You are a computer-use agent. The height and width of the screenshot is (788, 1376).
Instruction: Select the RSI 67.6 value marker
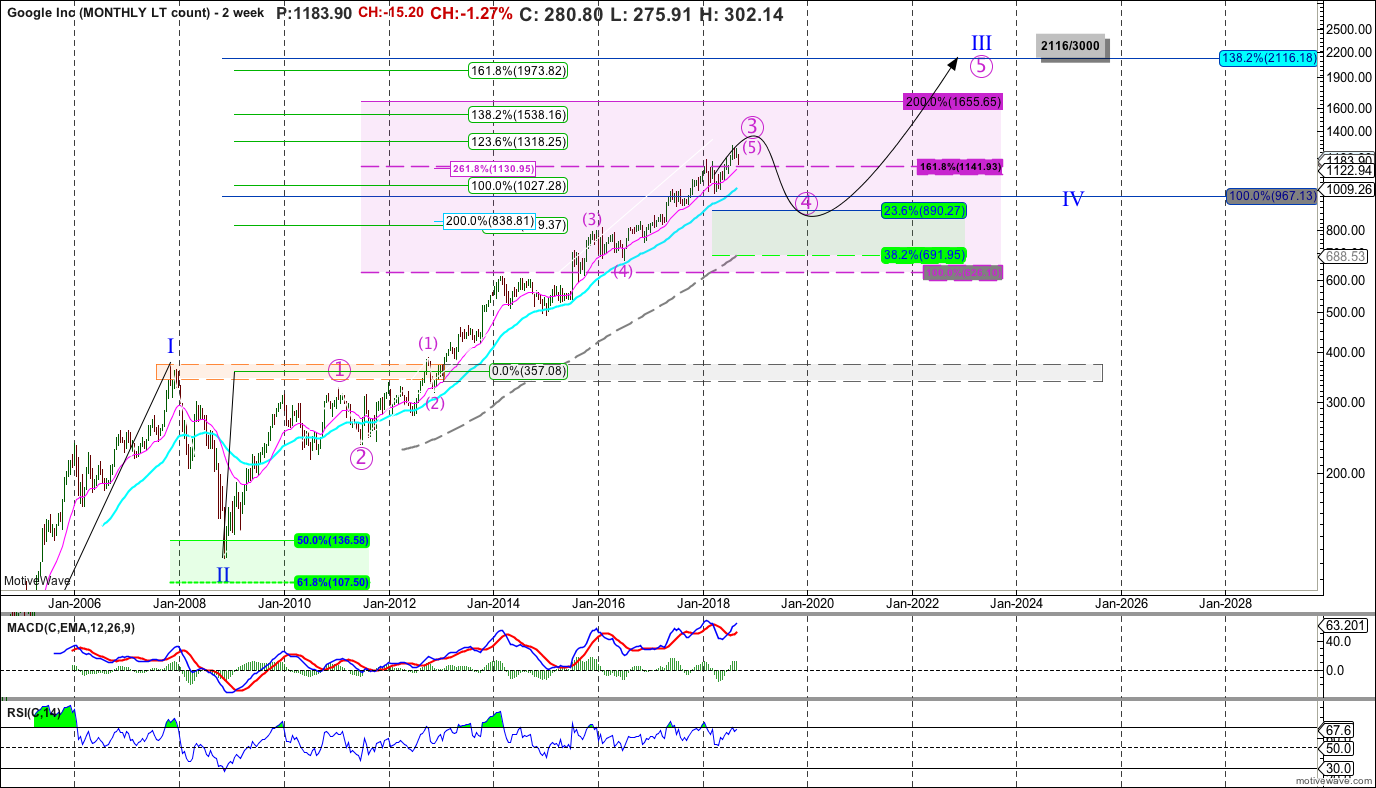coord(1339,729)
